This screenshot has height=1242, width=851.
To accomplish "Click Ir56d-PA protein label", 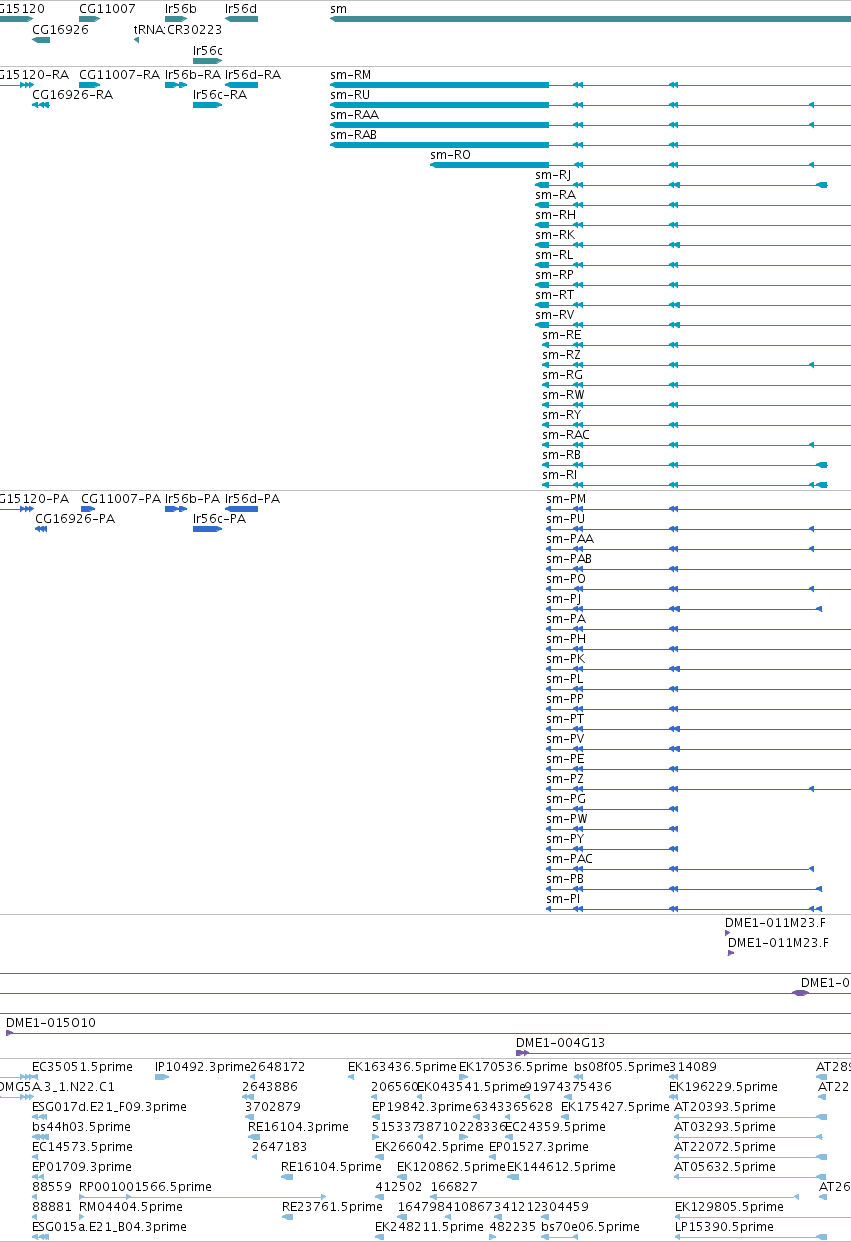I will pos(253,498).
